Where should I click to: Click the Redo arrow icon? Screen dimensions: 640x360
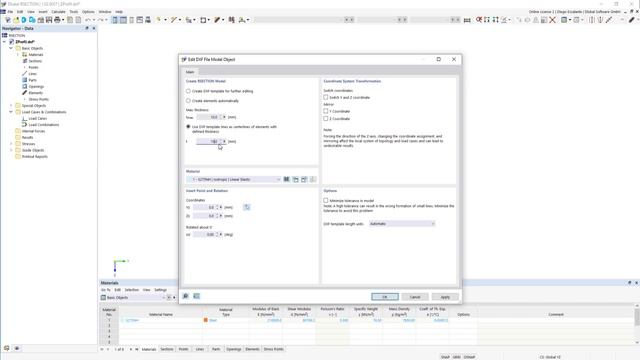(100, 20)
